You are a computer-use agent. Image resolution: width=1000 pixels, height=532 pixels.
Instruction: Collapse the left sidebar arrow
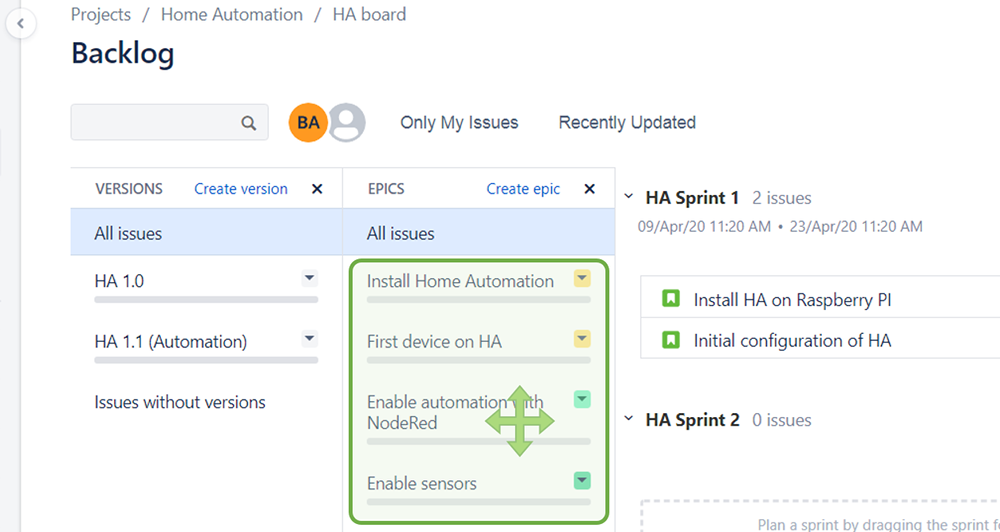[x=20, y=23]
